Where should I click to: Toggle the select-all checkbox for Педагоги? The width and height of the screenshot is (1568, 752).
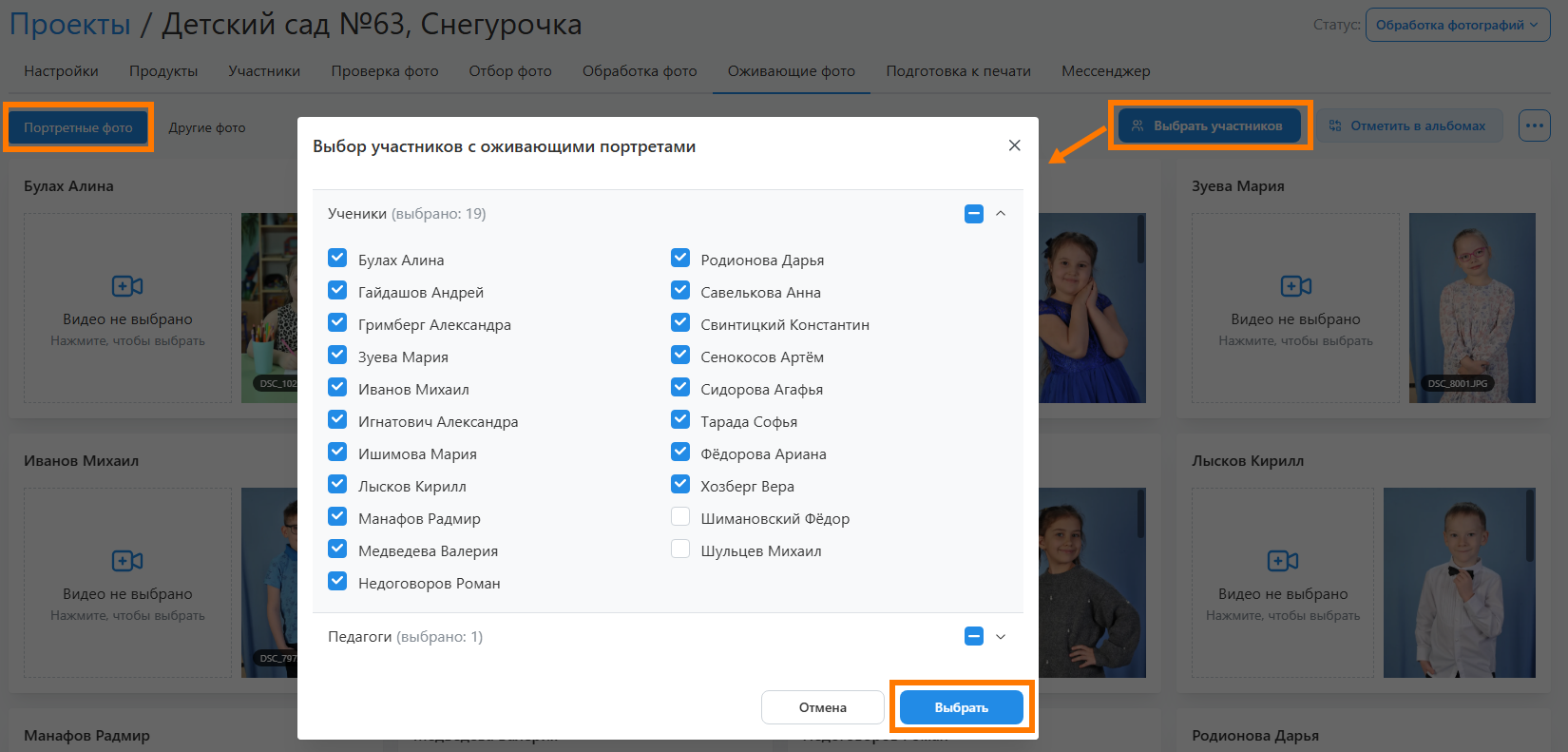coord(973,637)
